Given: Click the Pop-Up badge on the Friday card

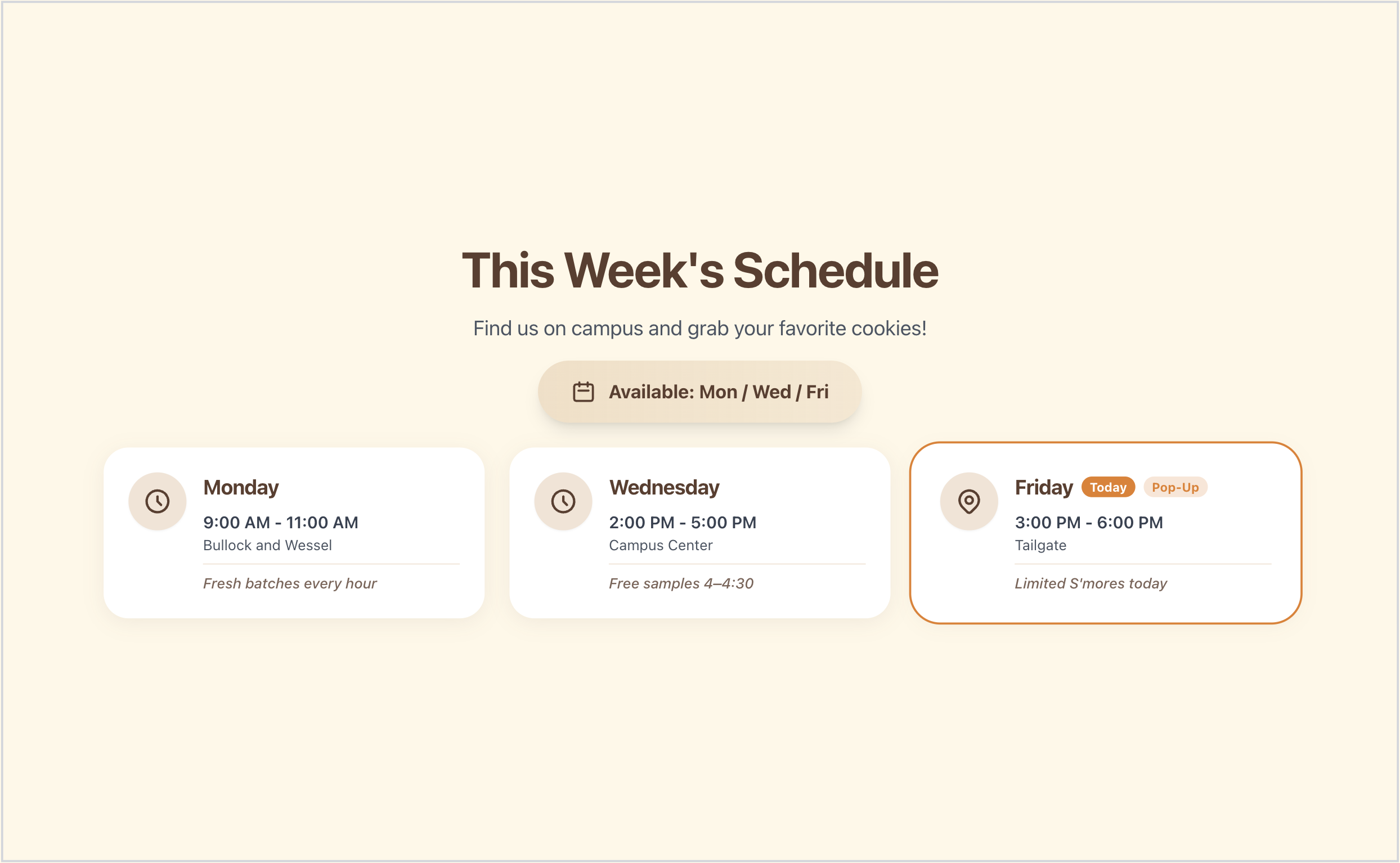Looking at the screenshot, I should (x=1175, y=487).
